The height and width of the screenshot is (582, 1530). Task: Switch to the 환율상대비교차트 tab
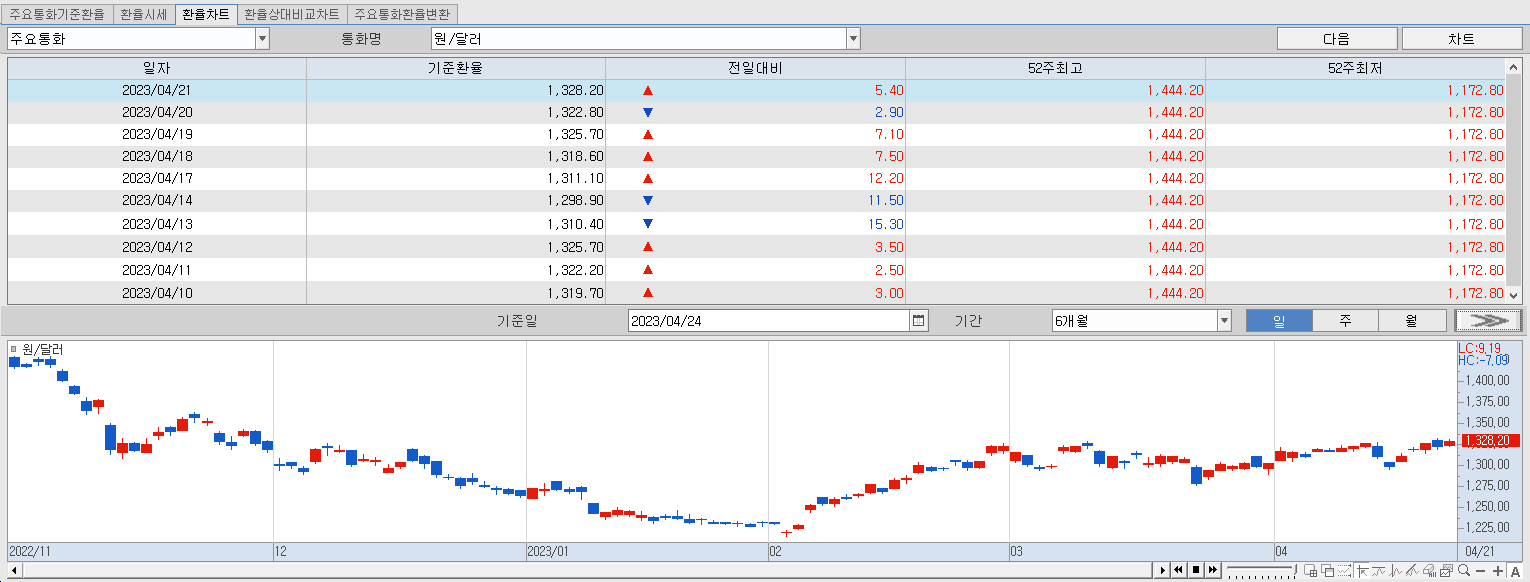[x=292, y=14]
